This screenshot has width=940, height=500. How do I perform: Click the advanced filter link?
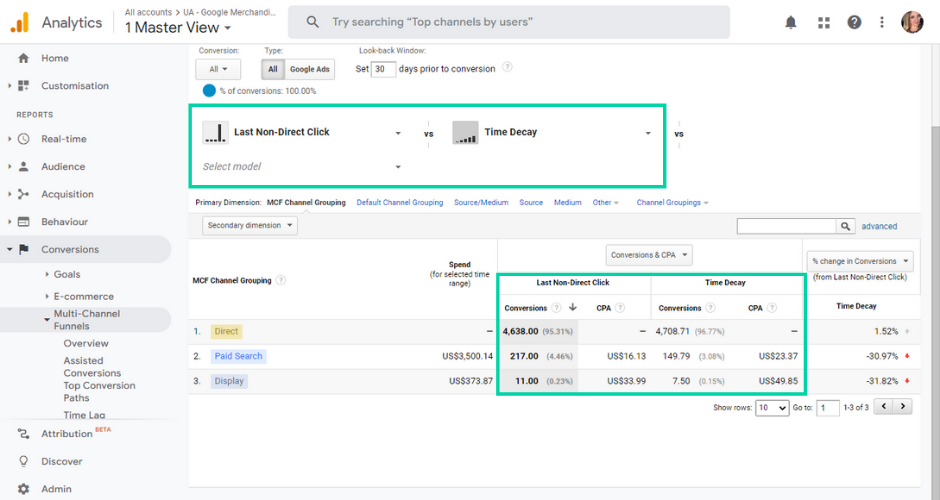879,226
